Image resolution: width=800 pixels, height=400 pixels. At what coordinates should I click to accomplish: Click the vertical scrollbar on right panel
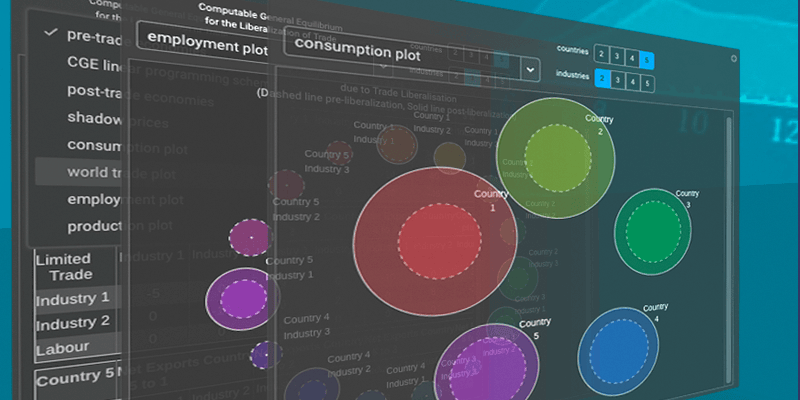coord(730,245)
